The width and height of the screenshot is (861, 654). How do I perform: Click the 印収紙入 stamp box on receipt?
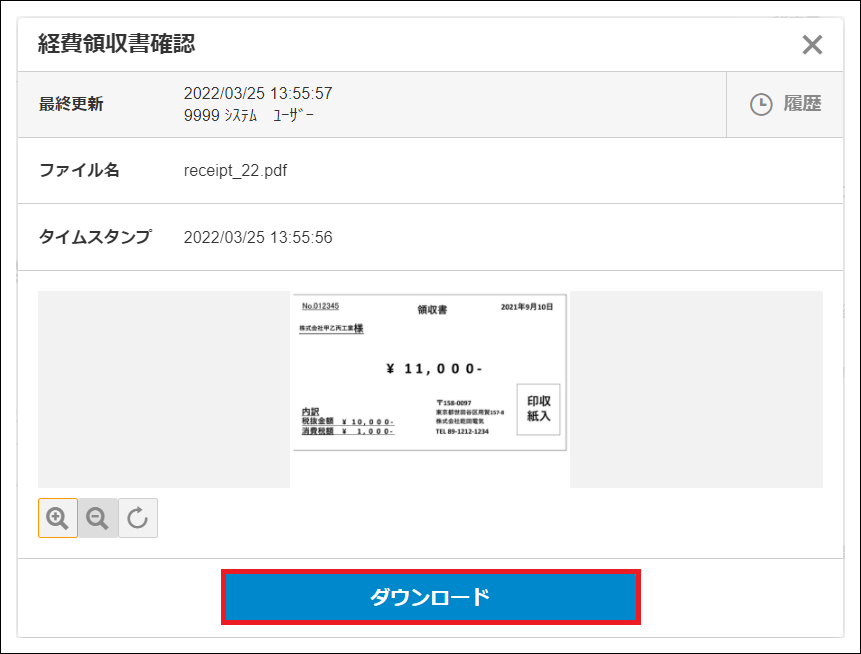(x=538, y=409)
